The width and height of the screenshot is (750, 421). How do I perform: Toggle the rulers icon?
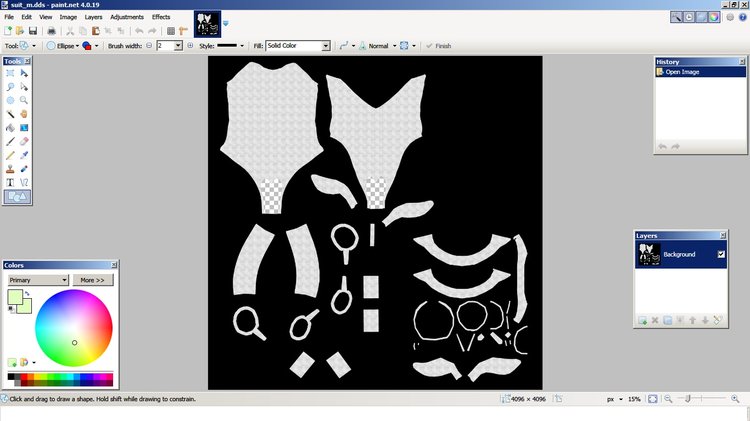(x=183, y=31)
